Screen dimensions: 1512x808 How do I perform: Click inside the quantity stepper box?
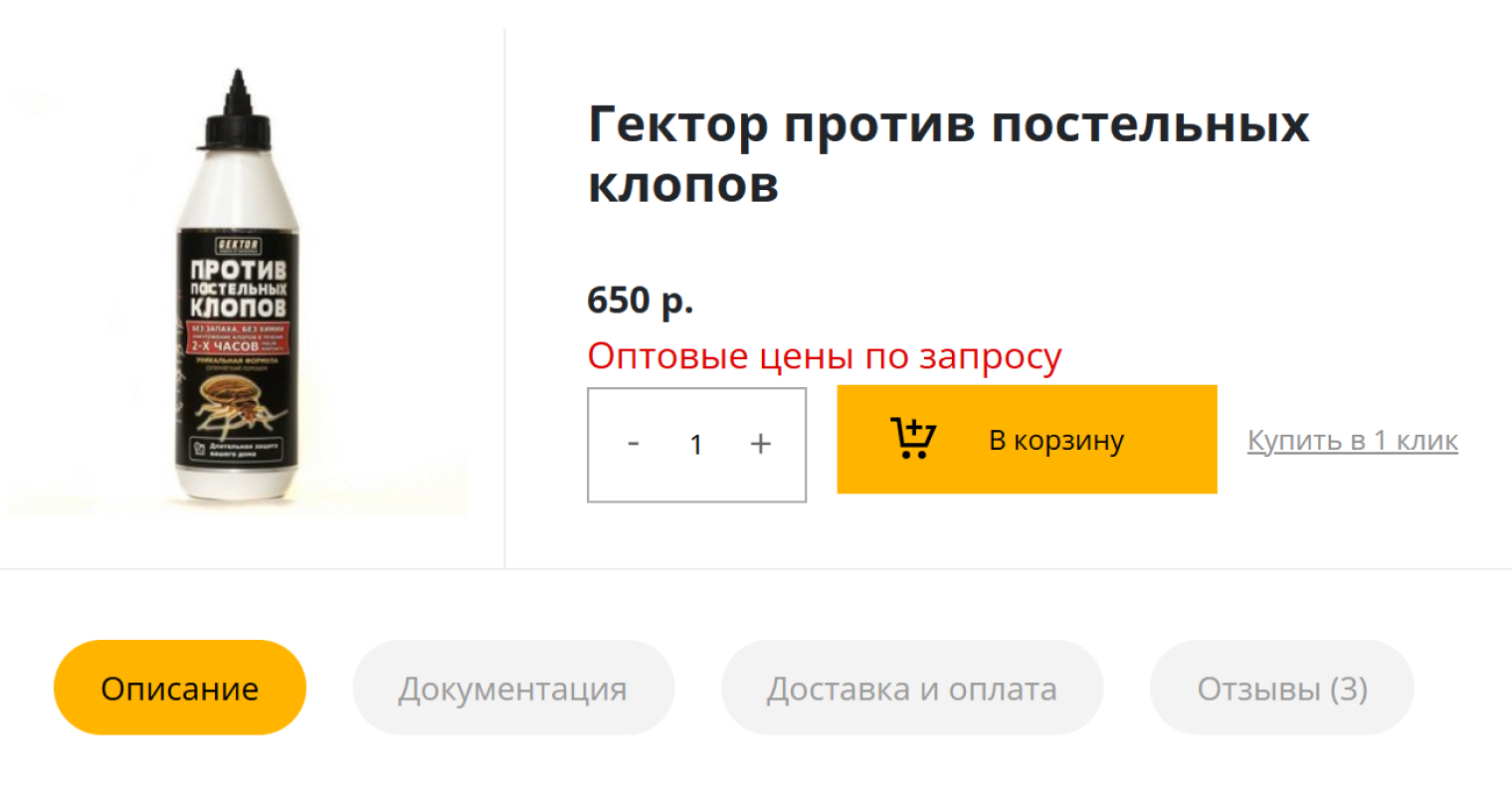(x=696, y=445)
